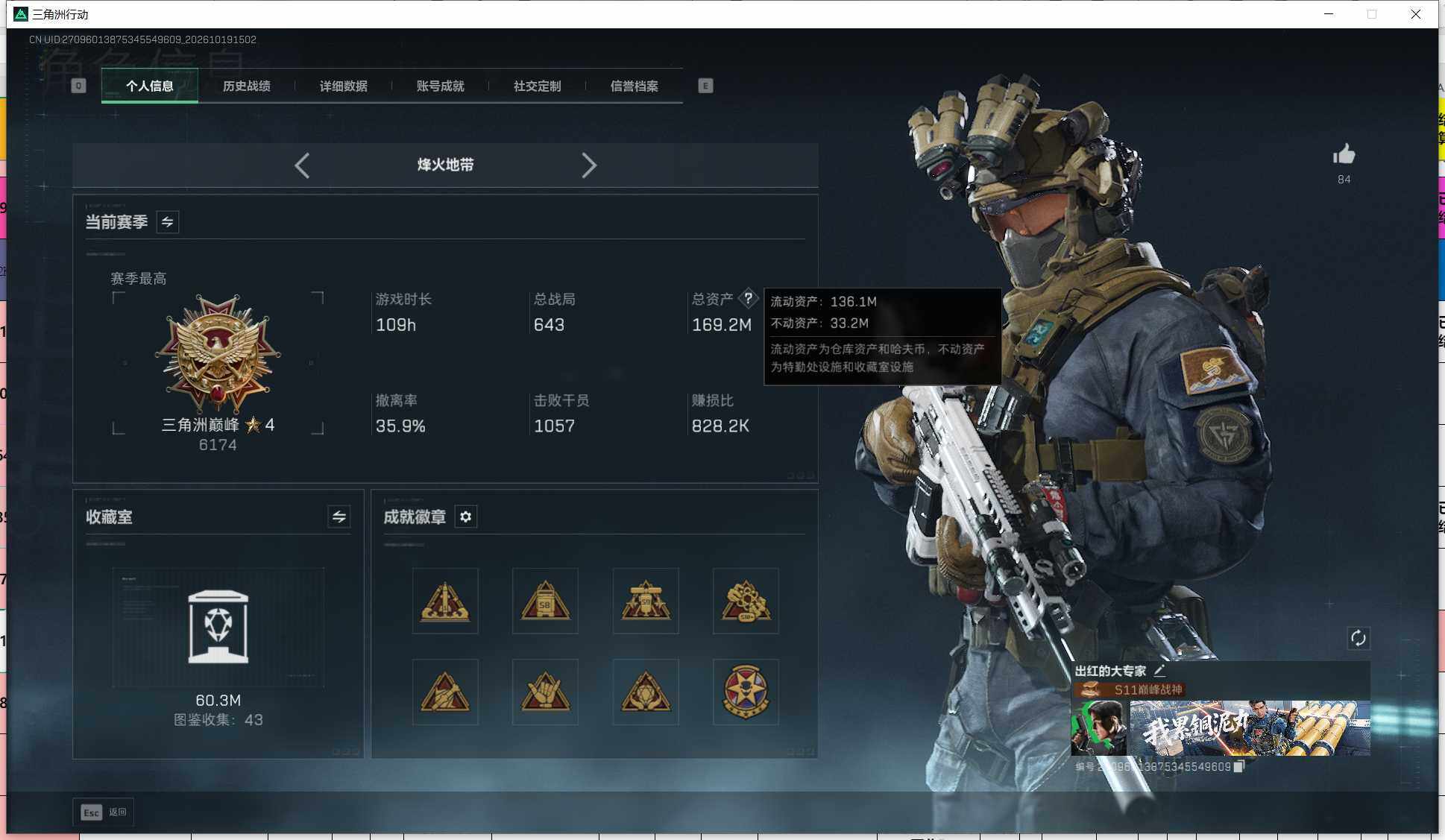Click the thumbs-up like icon
1445x840 pixels.
pos(1344,154)
